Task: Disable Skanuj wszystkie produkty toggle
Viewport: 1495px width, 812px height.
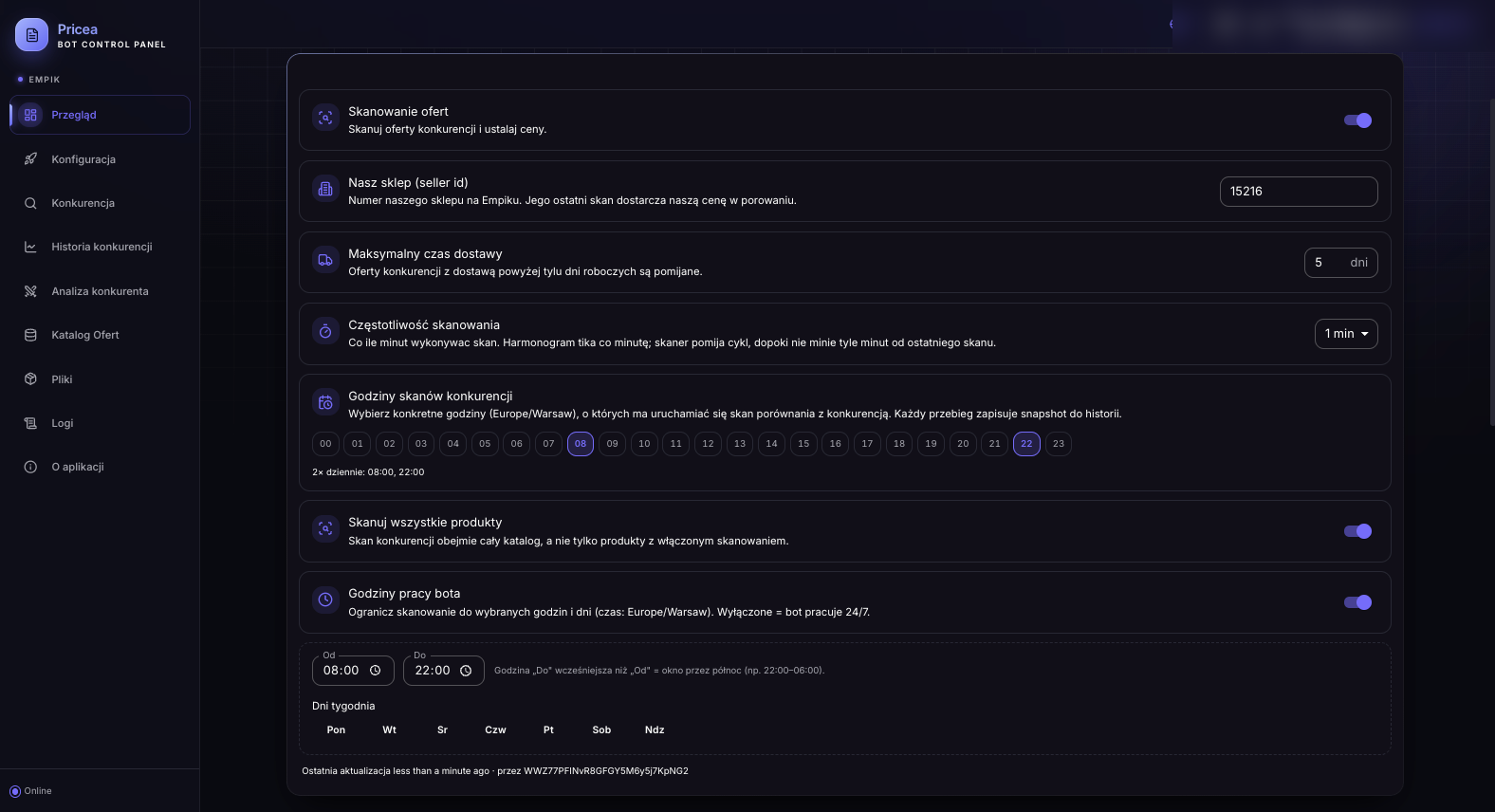Action: click(x=1358, y=531)
